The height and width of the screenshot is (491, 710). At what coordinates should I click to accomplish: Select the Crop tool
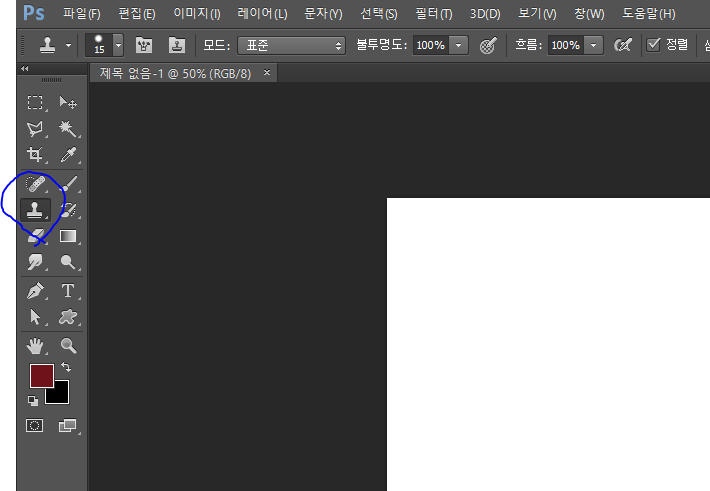click(x=36, y=155)
